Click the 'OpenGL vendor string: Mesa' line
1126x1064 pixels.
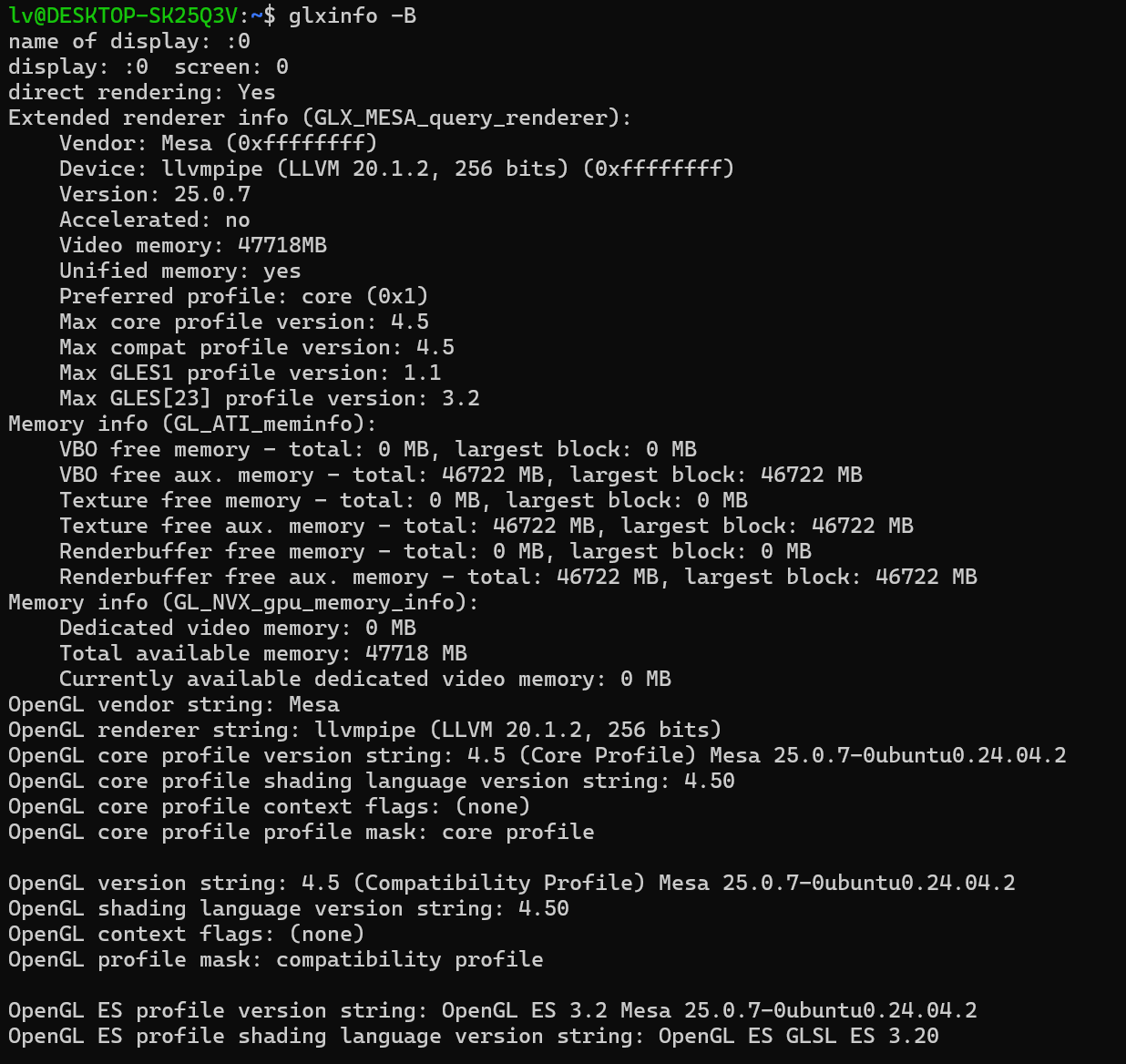click(173, 704)
